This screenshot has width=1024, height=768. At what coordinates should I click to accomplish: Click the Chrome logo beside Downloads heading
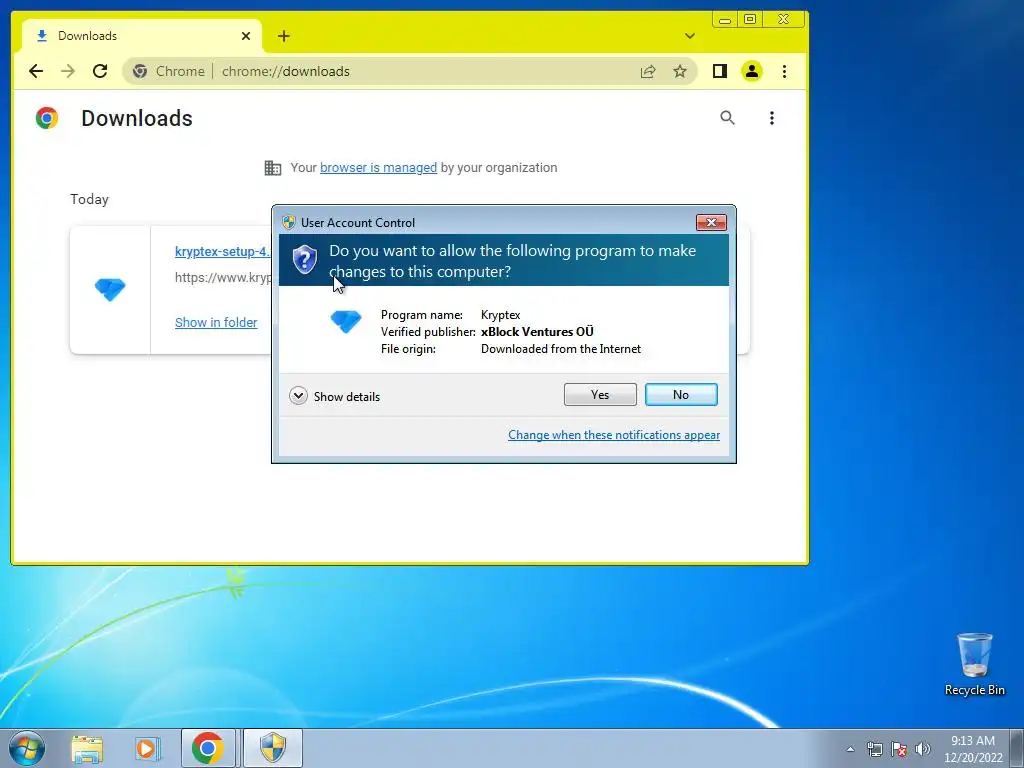coord(47,118)
